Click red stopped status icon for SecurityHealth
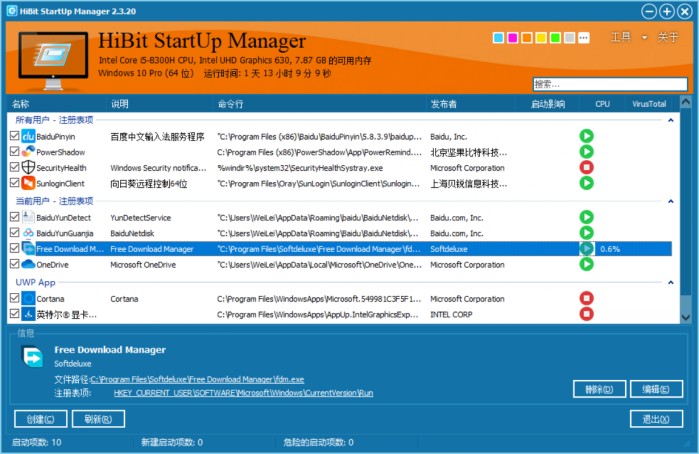 point(586,167)
